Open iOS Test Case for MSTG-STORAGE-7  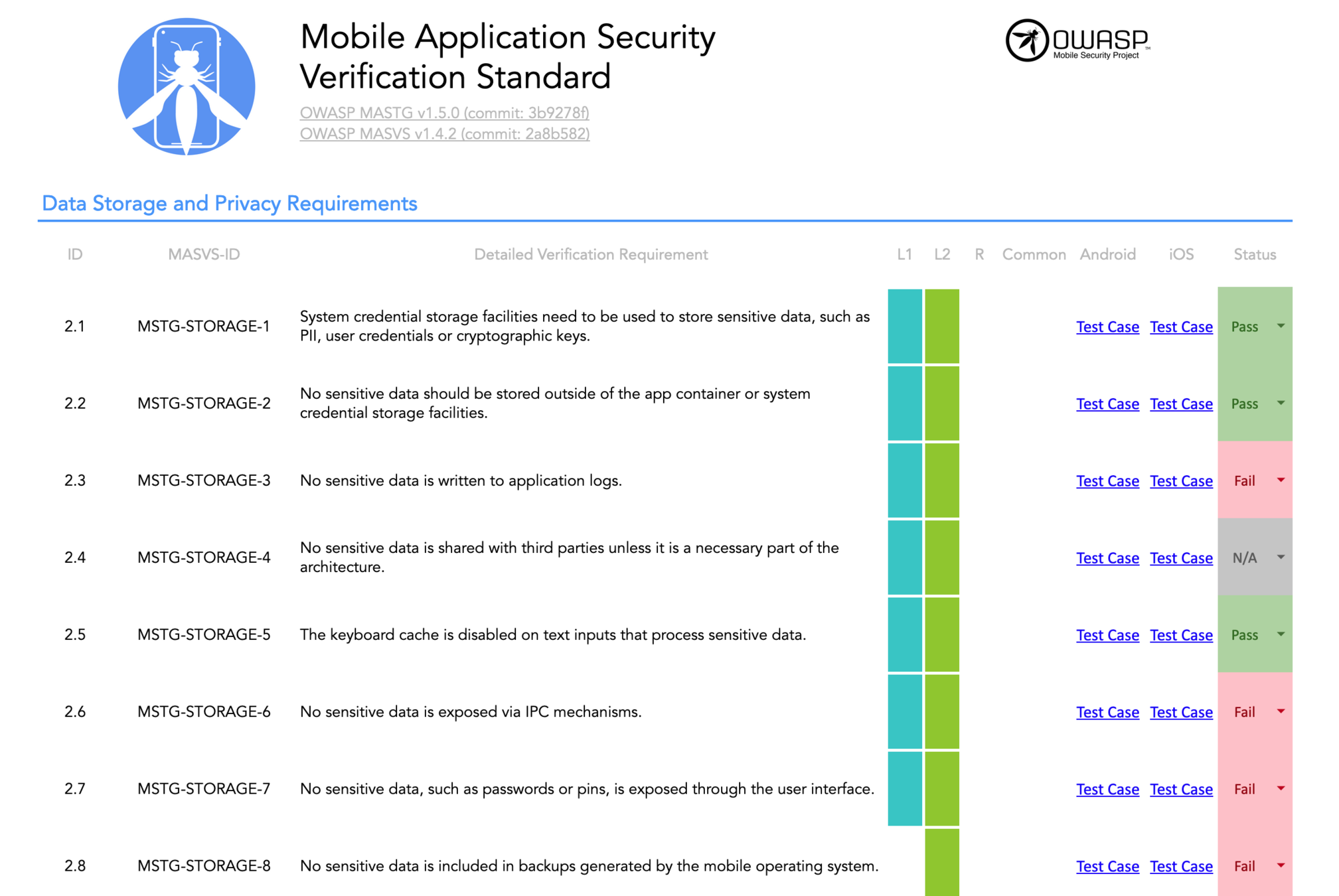[1181, 789]
